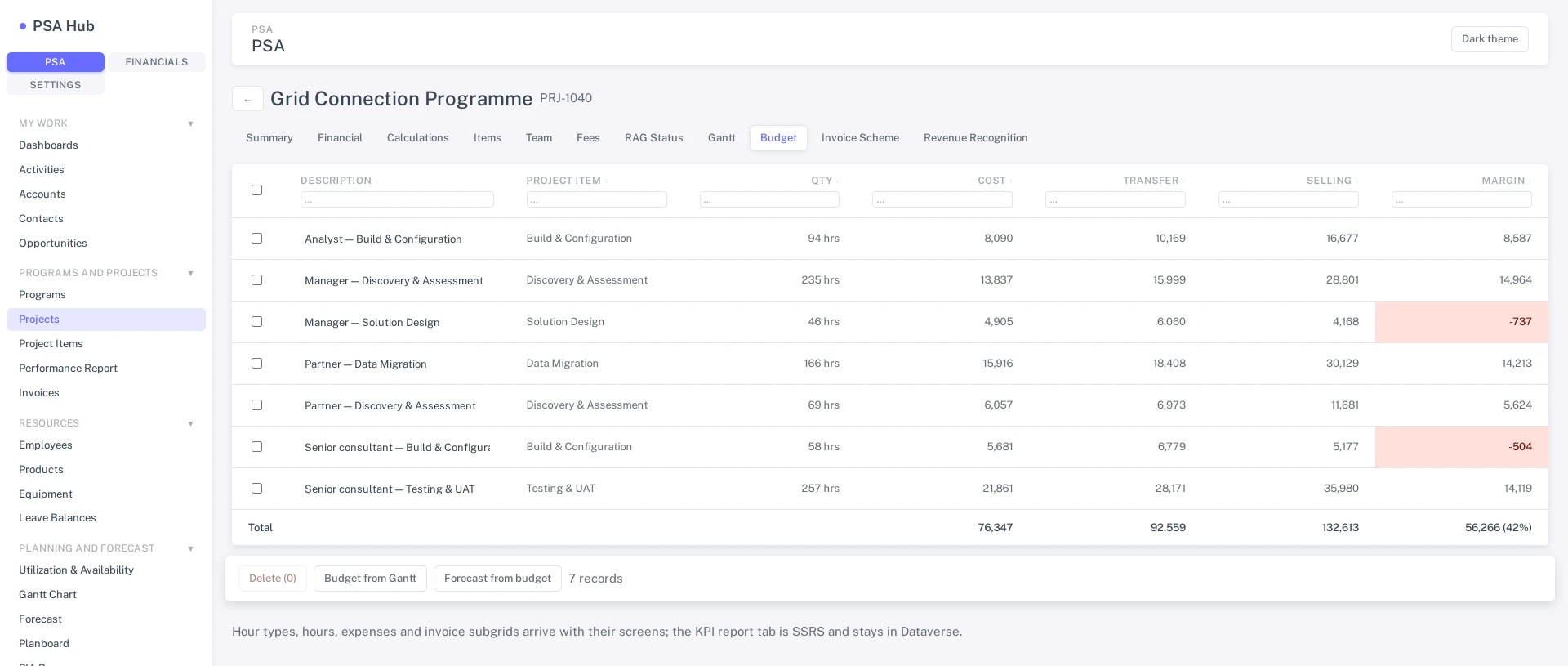
Task: Click Budget from Gantt button
Action: tap(370, 579)
